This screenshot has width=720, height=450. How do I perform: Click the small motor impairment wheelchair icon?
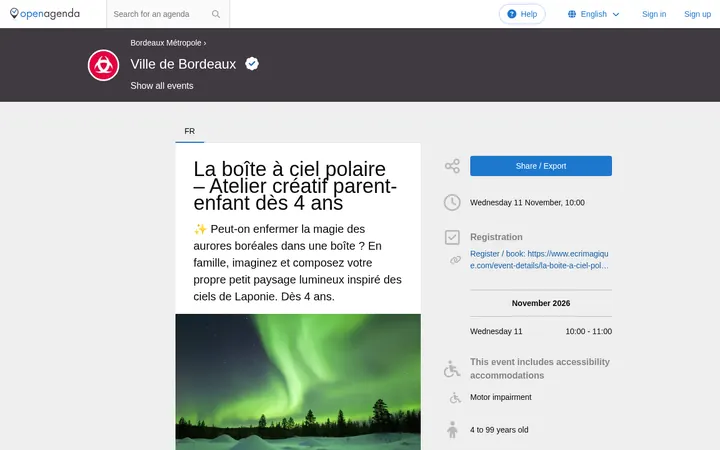pos(455,397)
